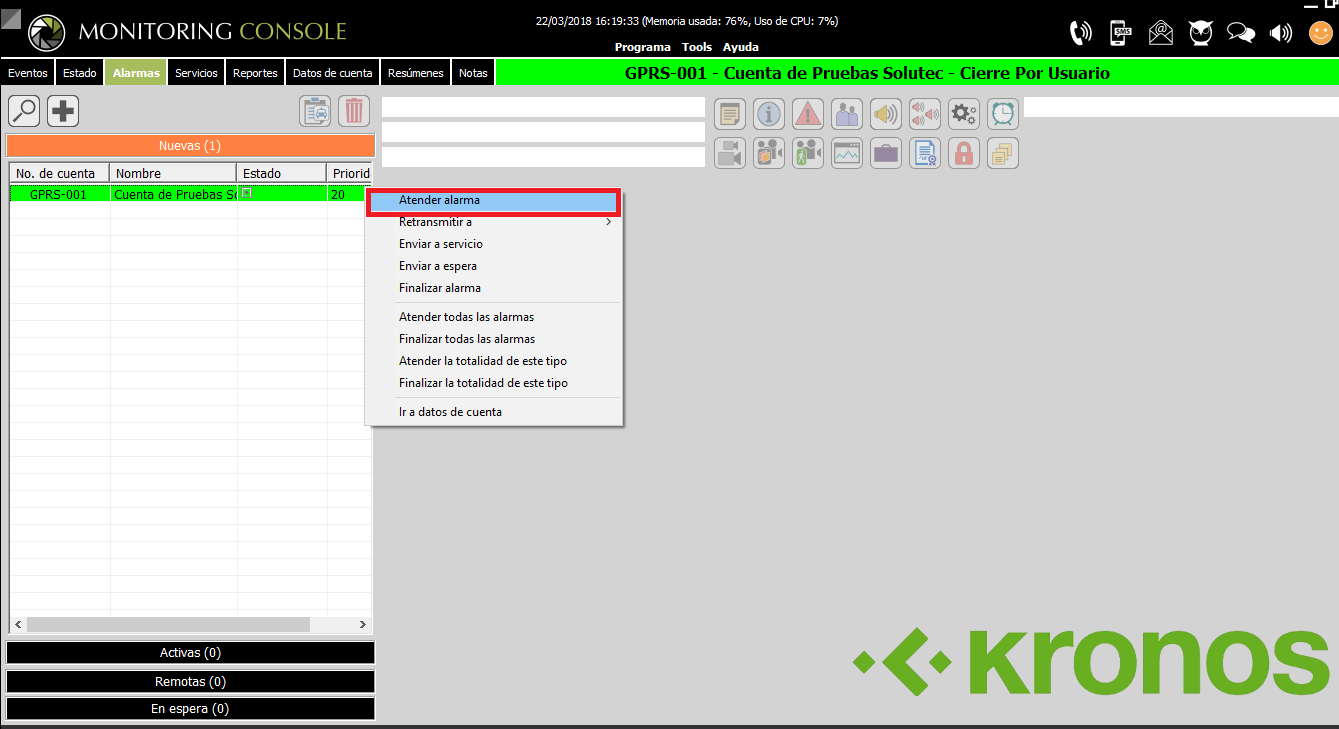Click the Nombre column header

173,173
